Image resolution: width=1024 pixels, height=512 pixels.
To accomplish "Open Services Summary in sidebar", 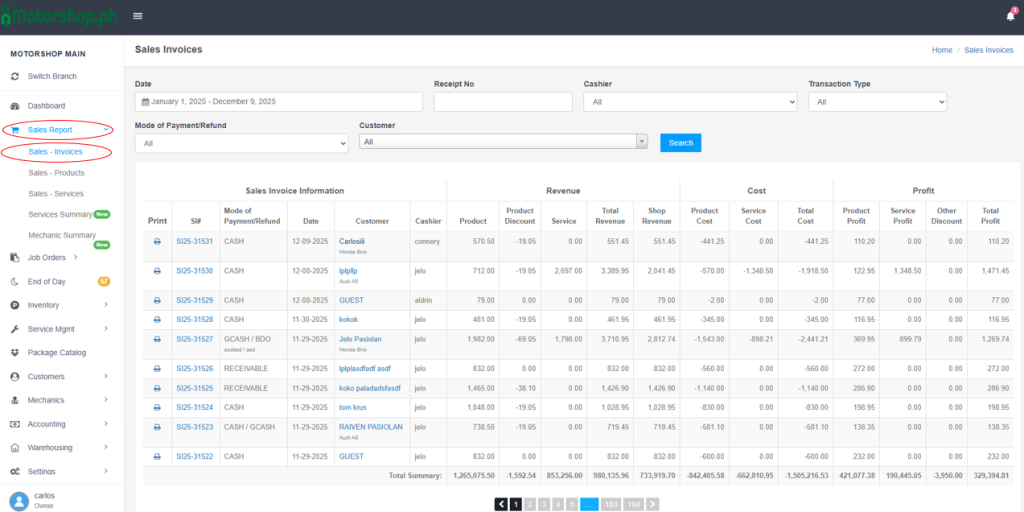I will [60, 214].
